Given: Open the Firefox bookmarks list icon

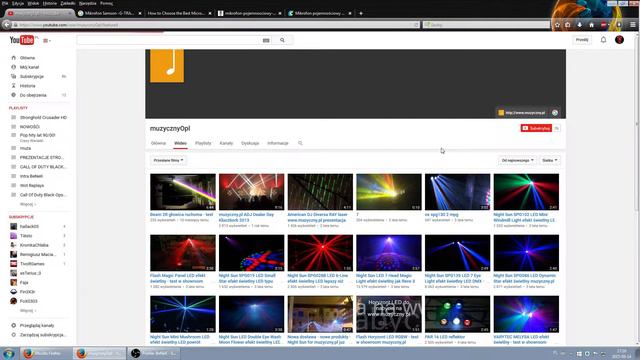Looking at the screenshot, I should click(568, 25).
